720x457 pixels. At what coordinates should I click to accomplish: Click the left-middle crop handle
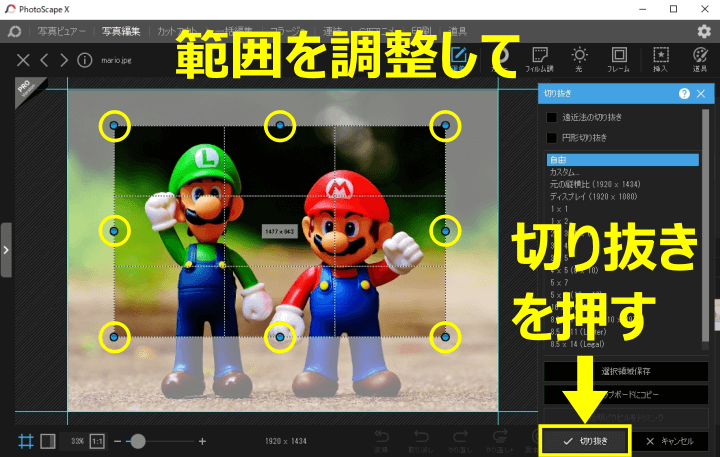pos(114,231)
